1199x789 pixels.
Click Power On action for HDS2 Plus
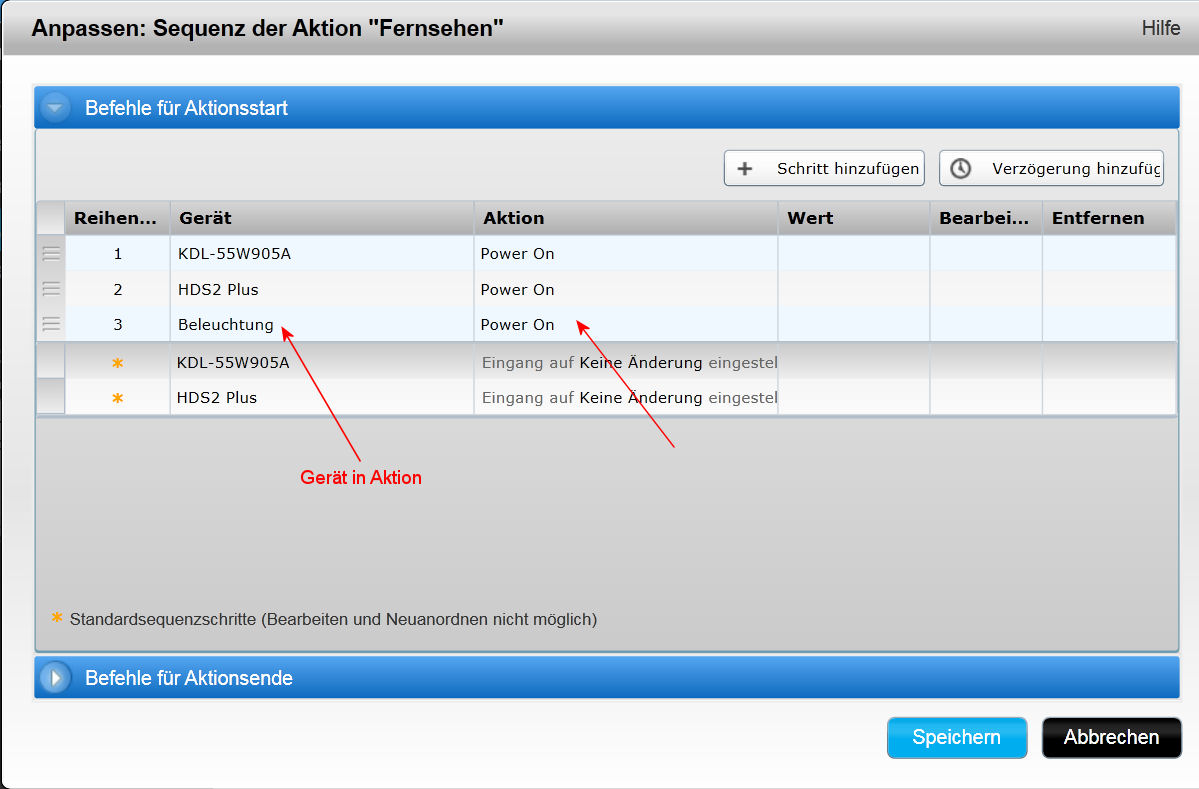coord(517,290)
